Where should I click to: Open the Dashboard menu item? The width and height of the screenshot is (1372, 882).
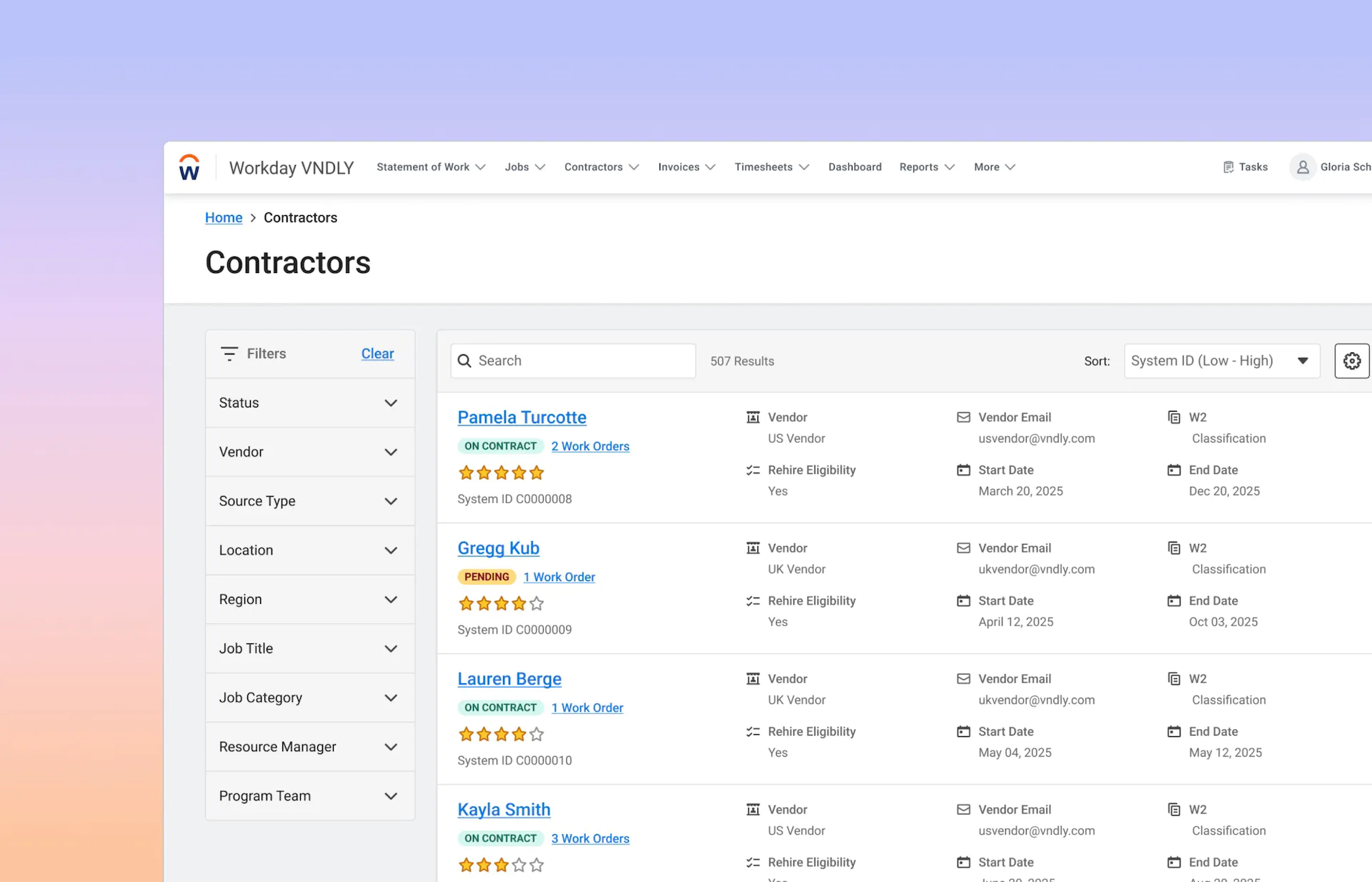[x=855, y=167]
